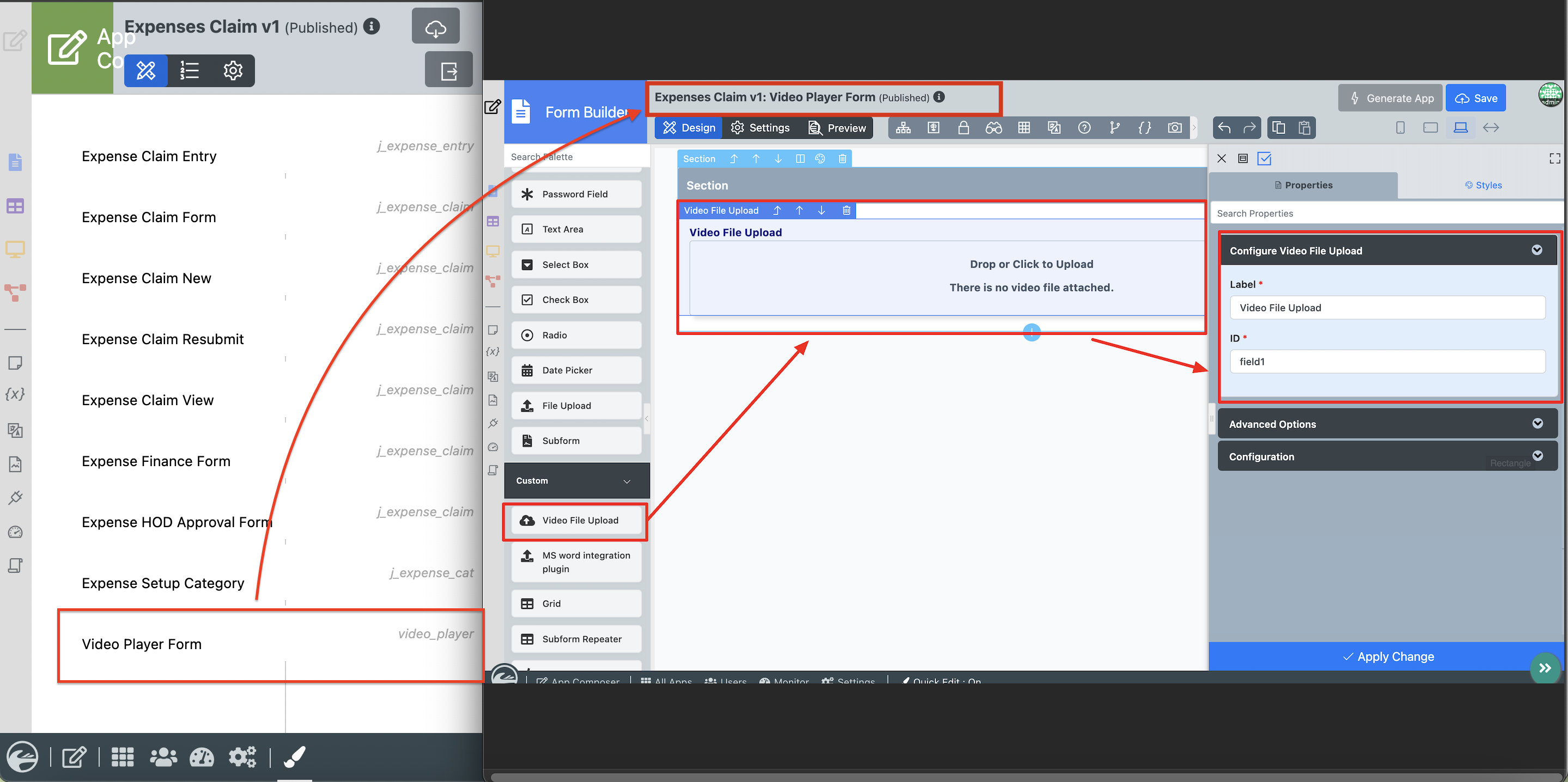Viewport: 1568px width, 782px height.
Task: Click the palette style icon on Section bar
Action: click(820, 159)
